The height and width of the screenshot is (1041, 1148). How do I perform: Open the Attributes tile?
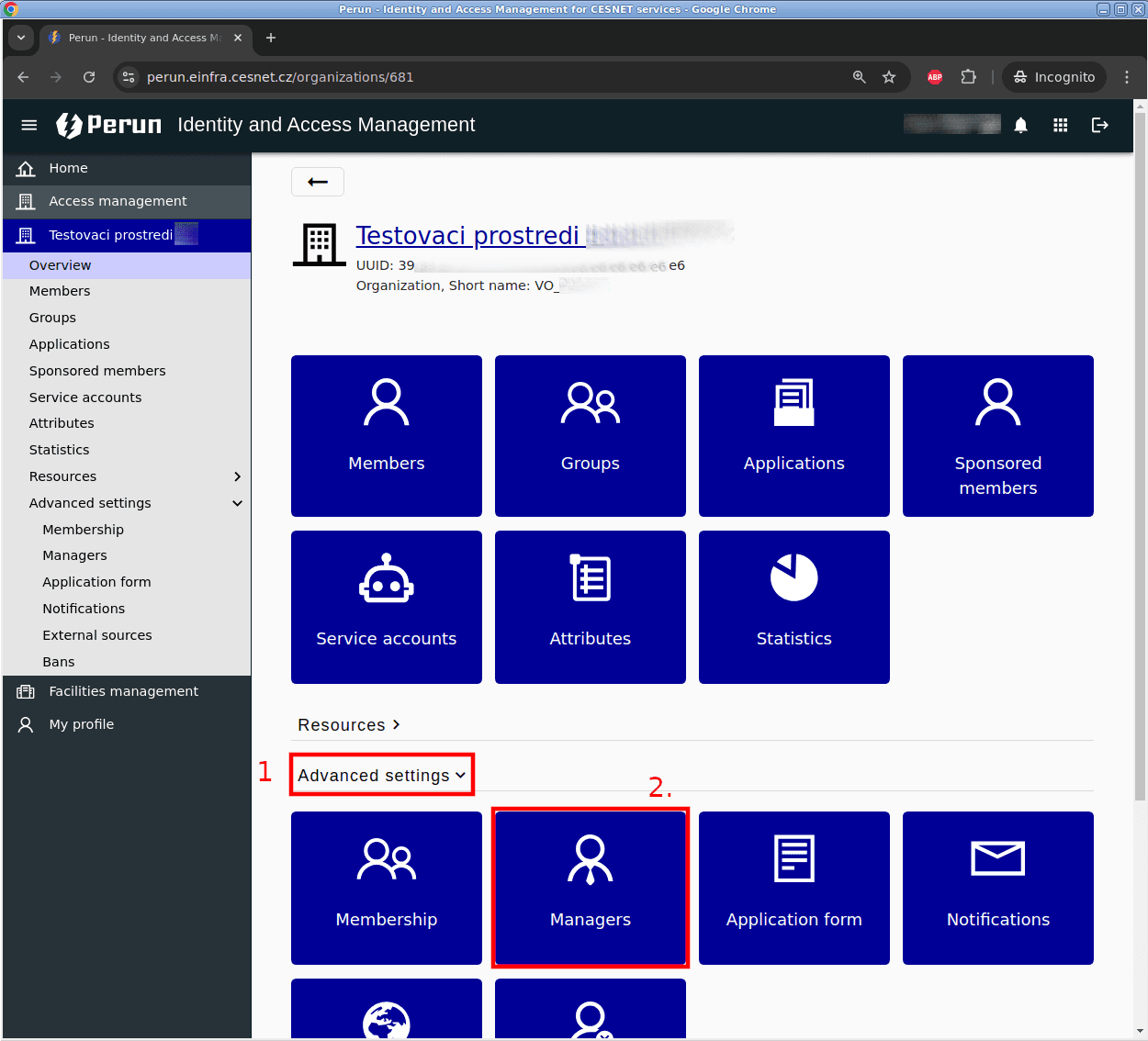point(590,607)
